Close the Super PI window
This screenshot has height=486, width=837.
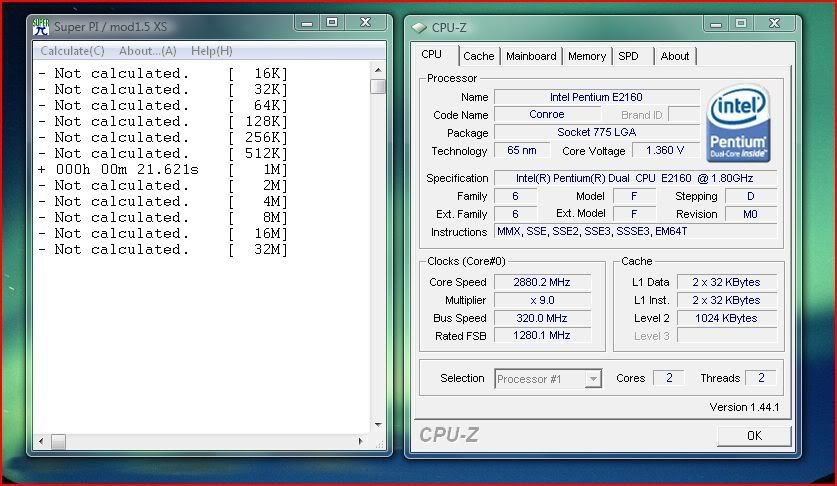tap(366, 22)
